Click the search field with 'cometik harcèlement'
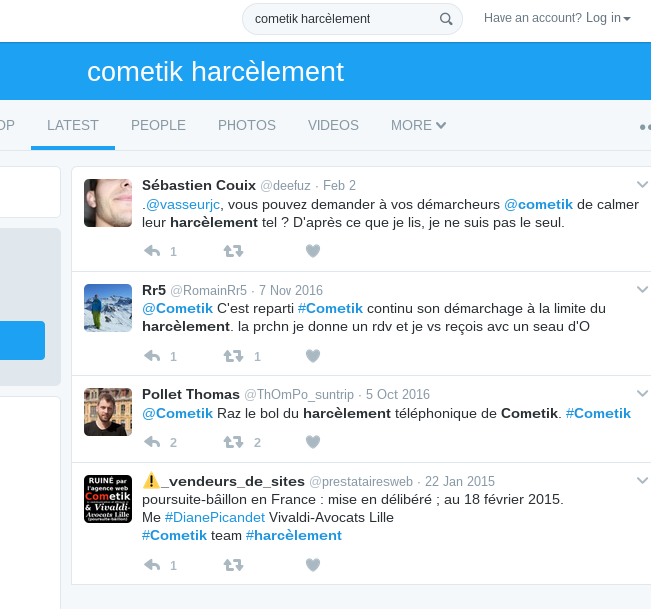Screen dimensions: 651x609 352,19
